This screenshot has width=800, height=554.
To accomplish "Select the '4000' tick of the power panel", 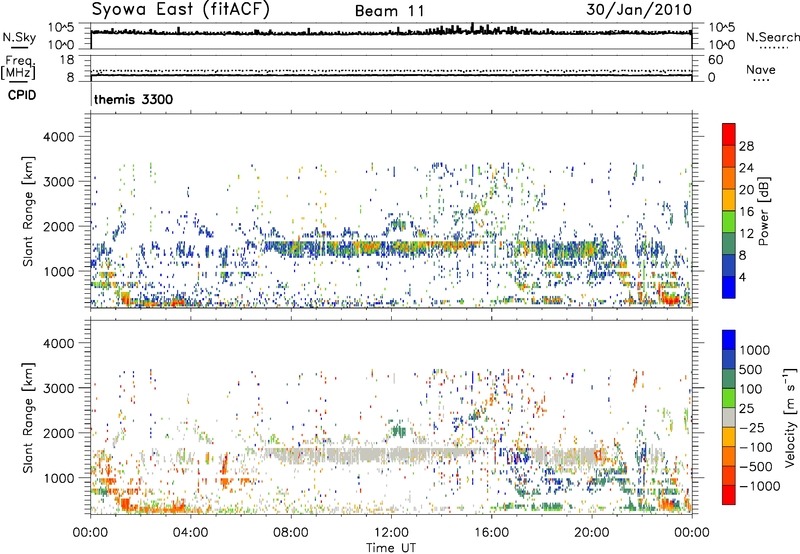I will point(58,137).
